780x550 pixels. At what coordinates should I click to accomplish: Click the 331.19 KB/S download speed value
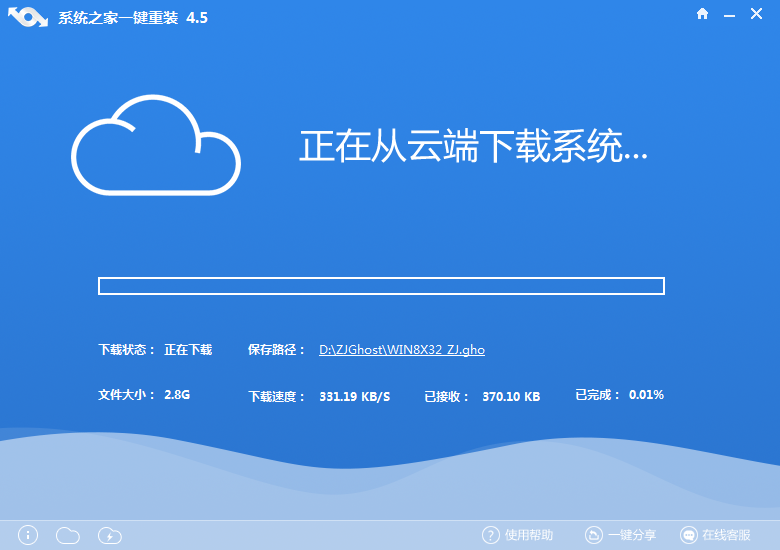(355, 397)
